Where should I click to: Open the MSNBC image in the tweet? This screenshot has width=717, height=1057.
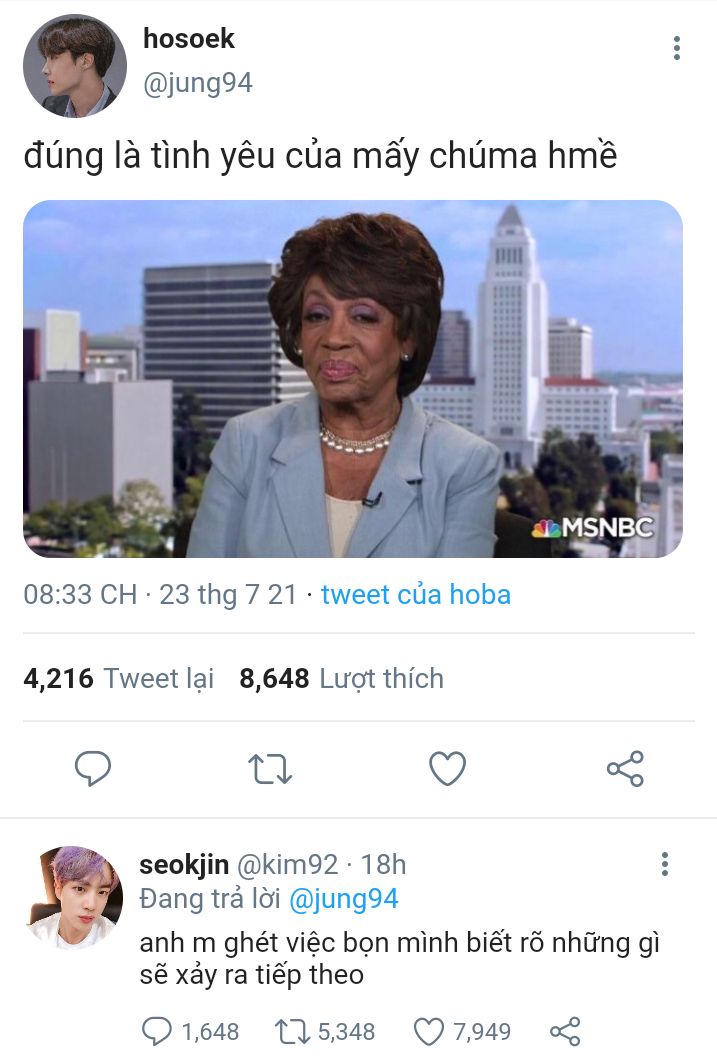tap(353, 379)
